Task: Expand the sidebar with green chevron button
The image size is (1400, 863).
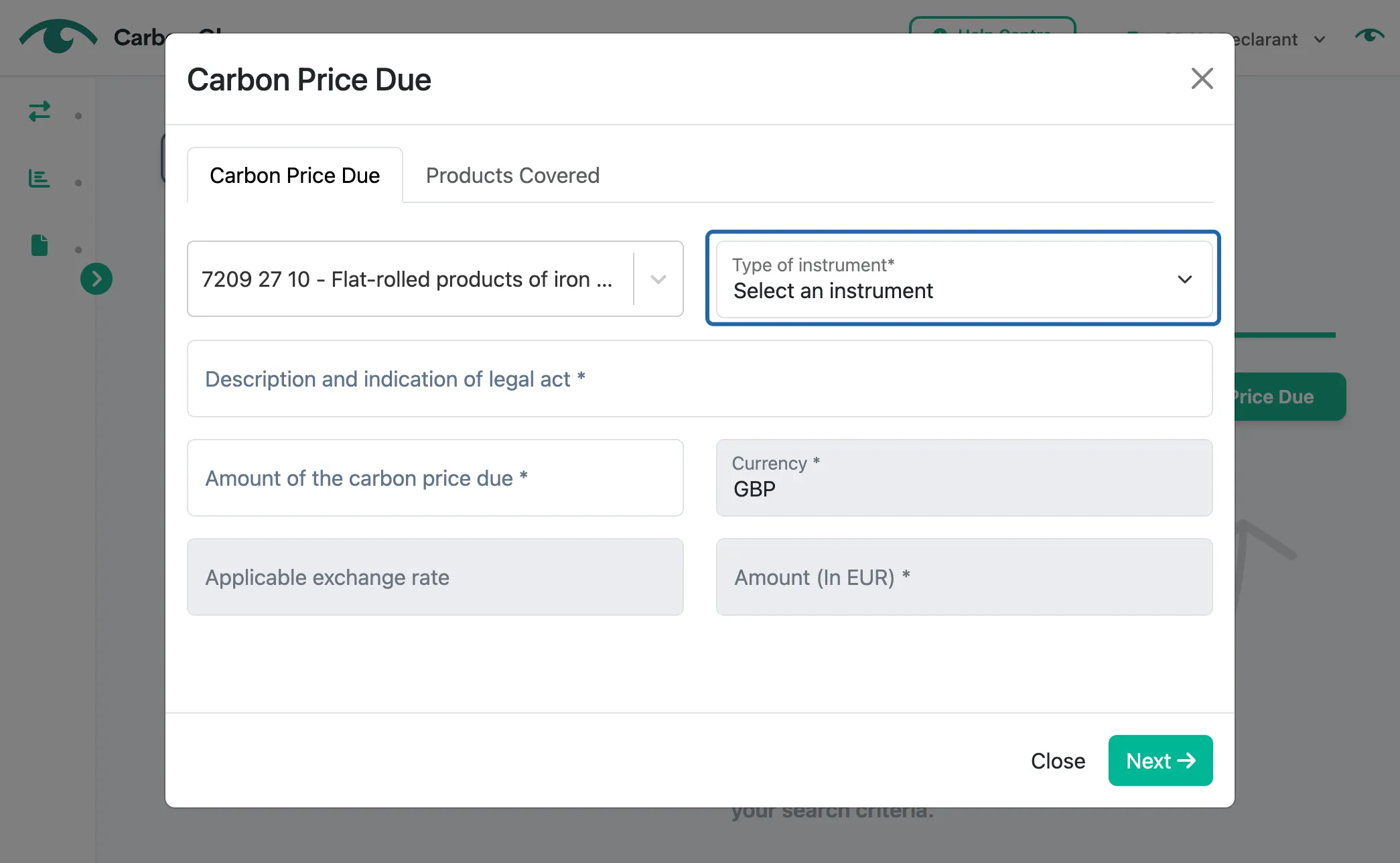Action: (96, 279)
